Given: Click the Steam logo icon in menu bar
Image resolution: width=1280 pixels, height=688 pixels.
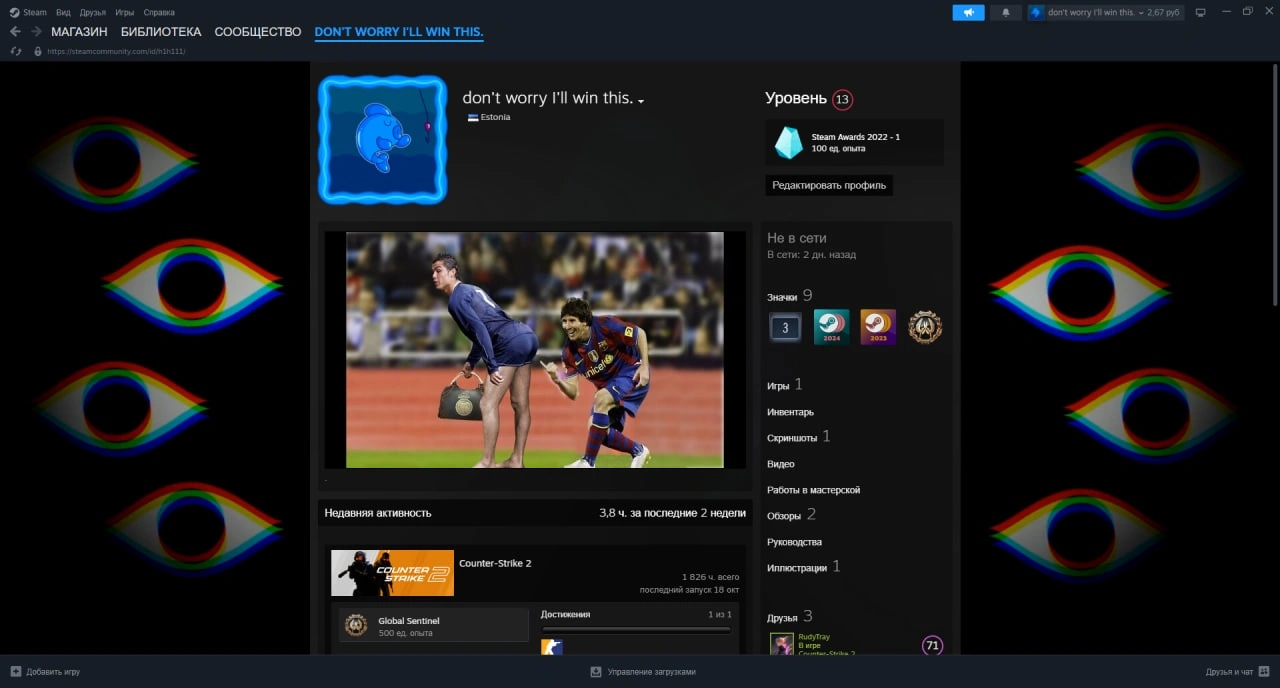Looking at the screenshot, I should coord(14,12).
